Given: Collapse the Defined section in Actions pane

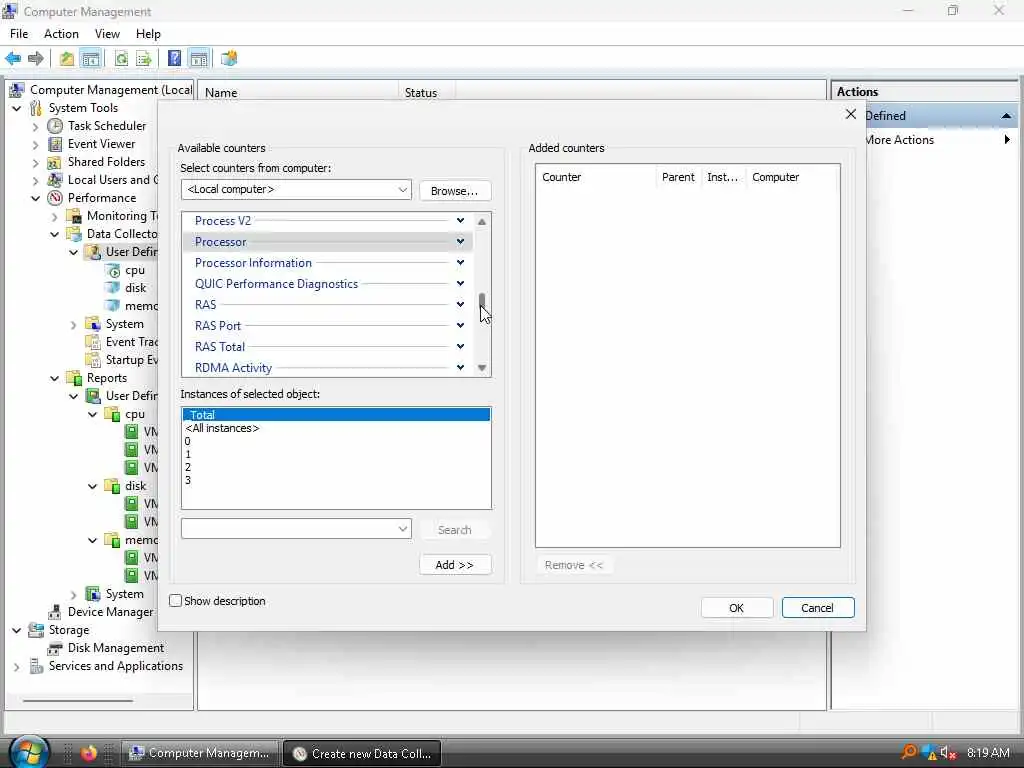Looking at the screenshot, I should click(x=1006, y=116).
